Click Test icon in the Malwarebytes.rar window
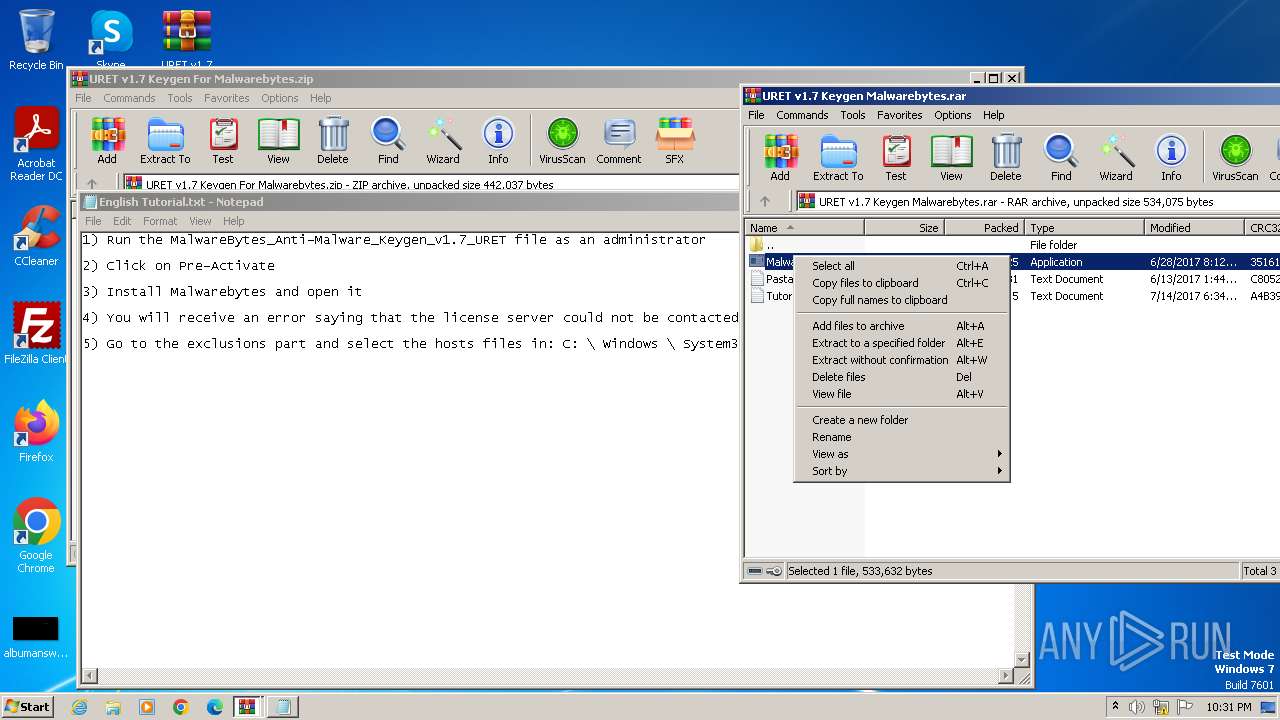 click(896, 157)
